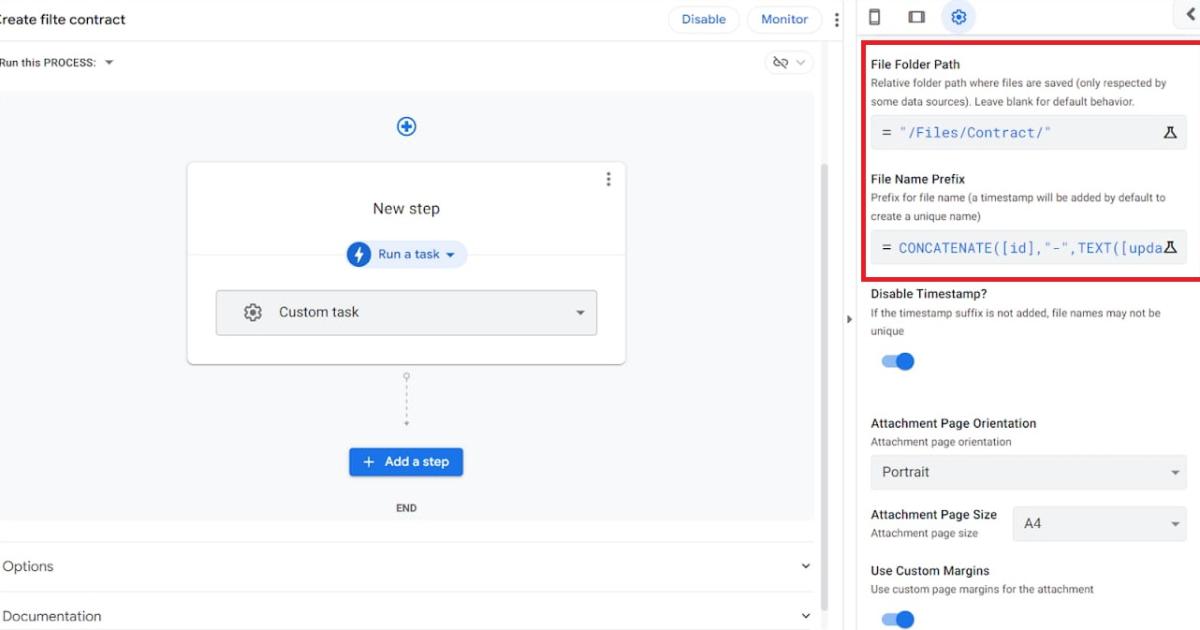Viewport: 1200px width, 630px height.
Task: Click the Disable button
Action: click(x=704, y=19)
